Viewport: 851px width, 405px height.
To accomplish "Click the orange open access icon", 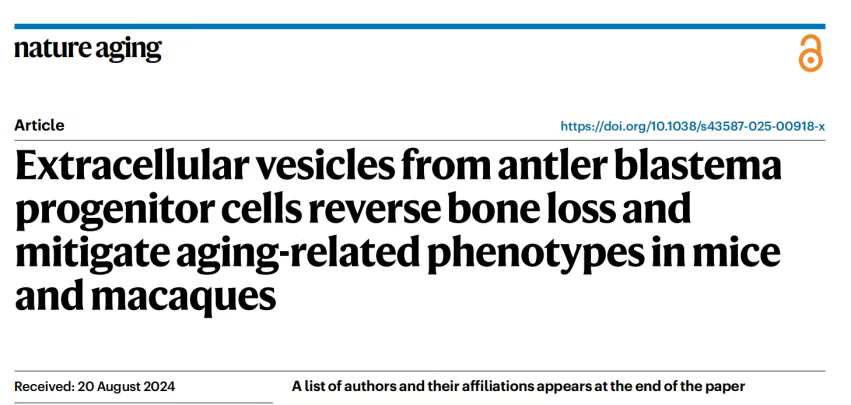I will click(x=810, y=52).
